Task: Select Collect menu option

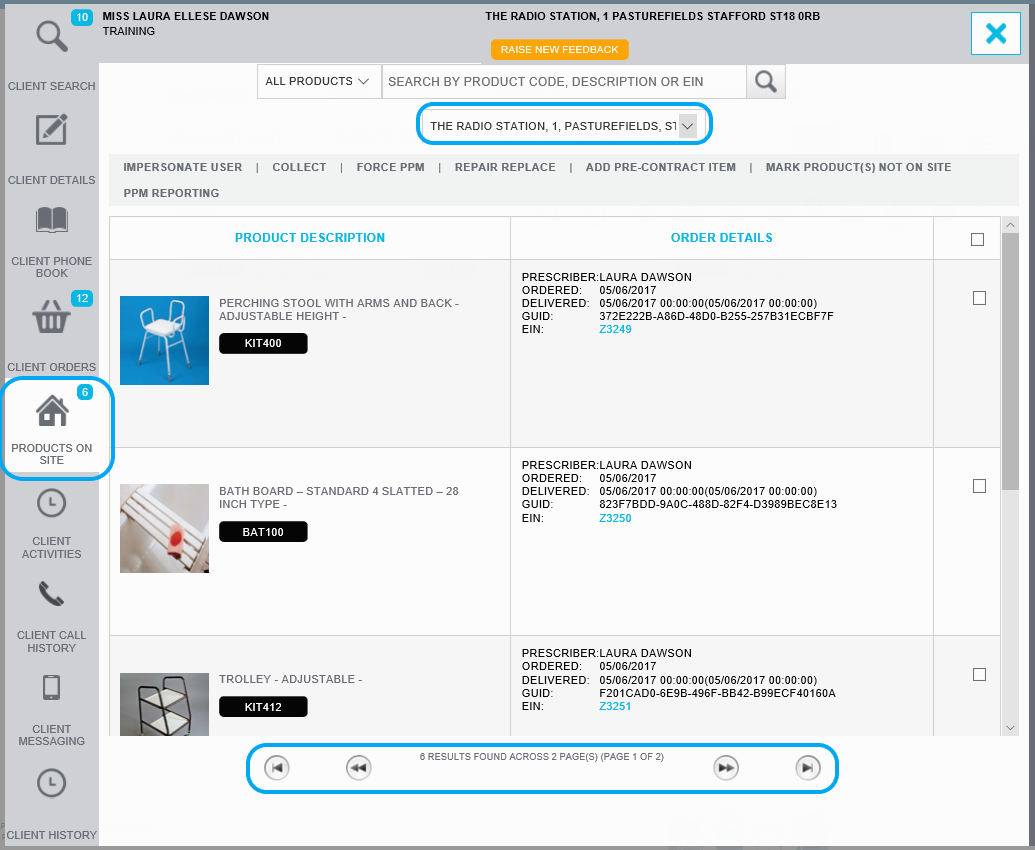Action: (299, 168)
